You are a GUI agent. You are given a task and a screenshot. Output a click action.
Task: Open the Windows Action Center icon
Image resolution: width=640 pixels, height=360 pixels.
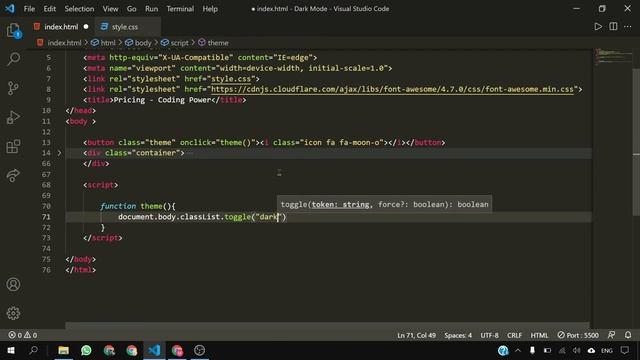(x=625, y=350)
